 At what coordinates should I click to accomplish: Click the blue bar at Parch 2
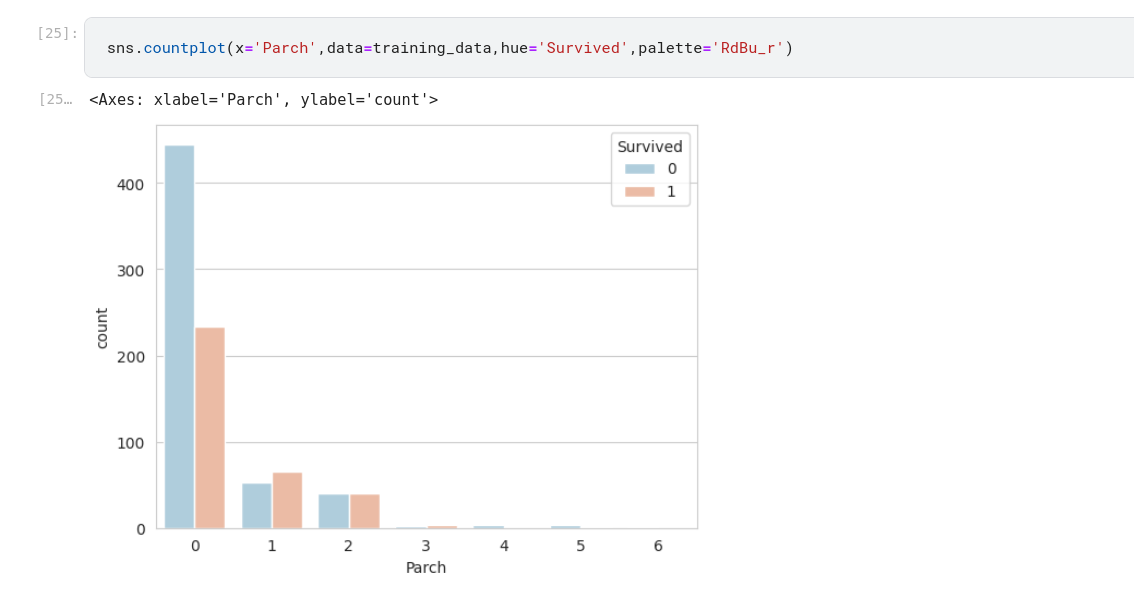[334, 510]
